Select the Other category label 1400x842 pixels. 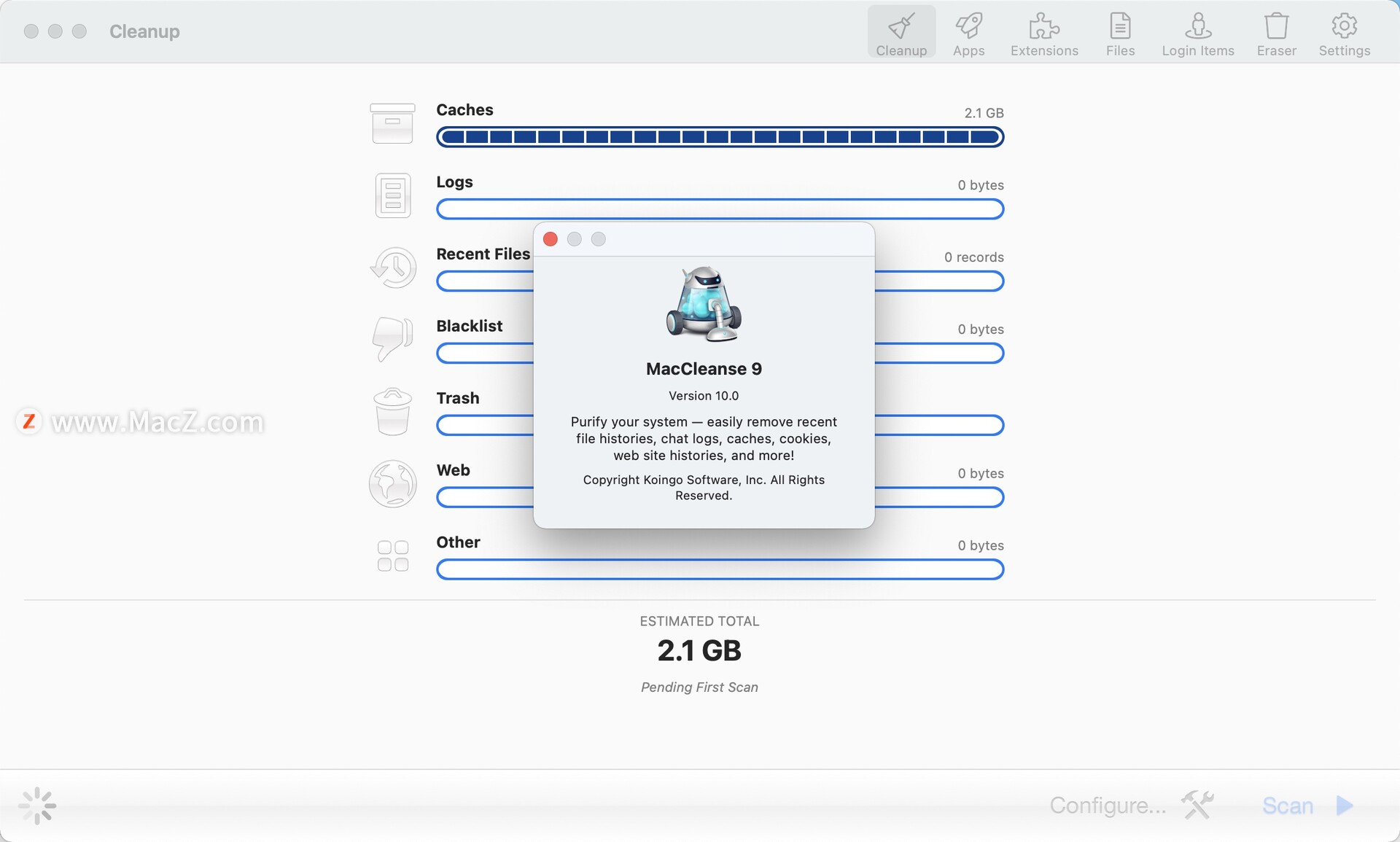(x=458, y=542)
